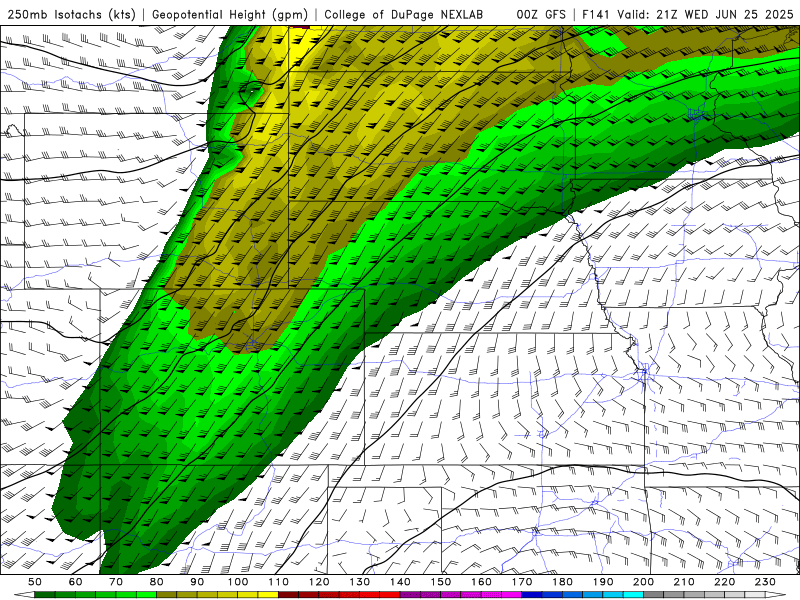The width and height of the screenshot is (800, 600).
Task: Click the colorbar label "170"
Action: (x=522, y=582)
